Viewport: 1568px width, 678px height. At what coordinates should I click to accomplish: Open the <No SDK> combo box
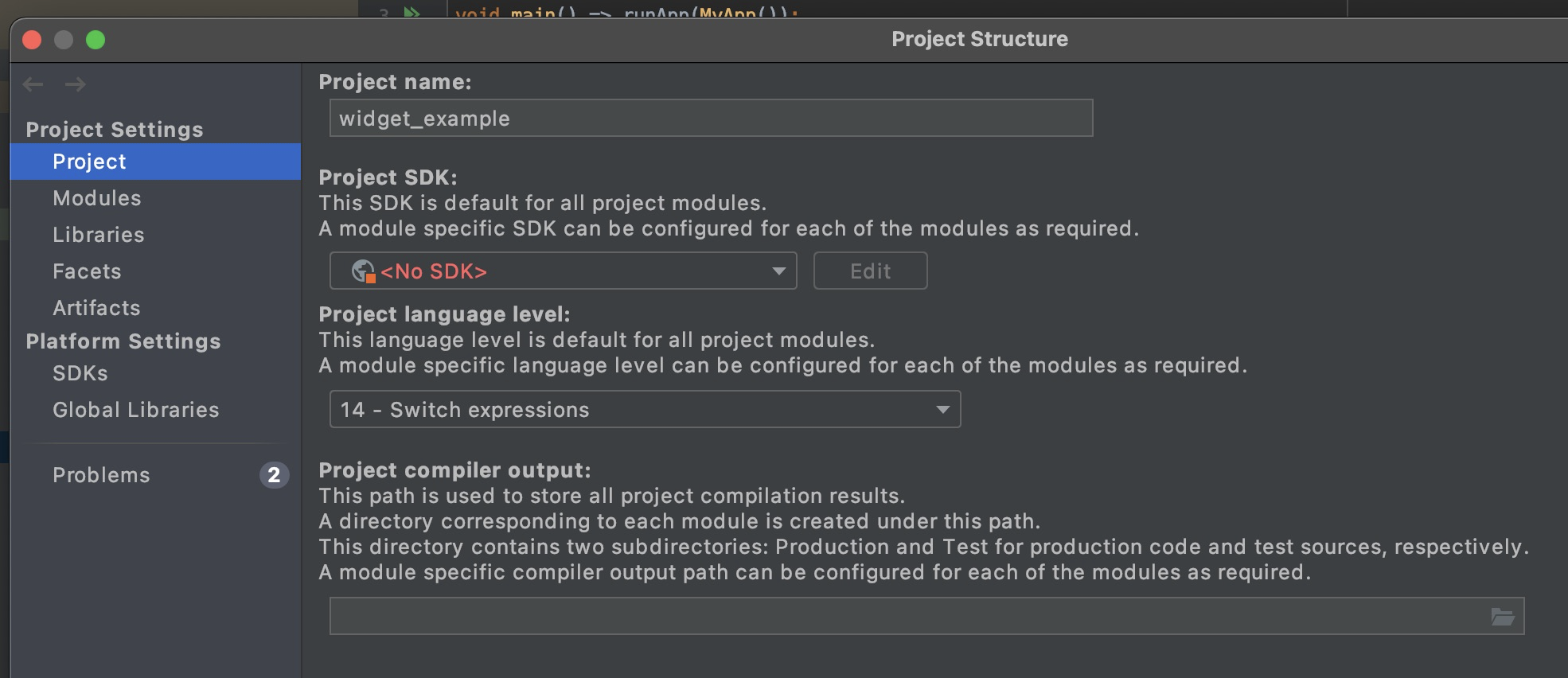tap(563, 271)
